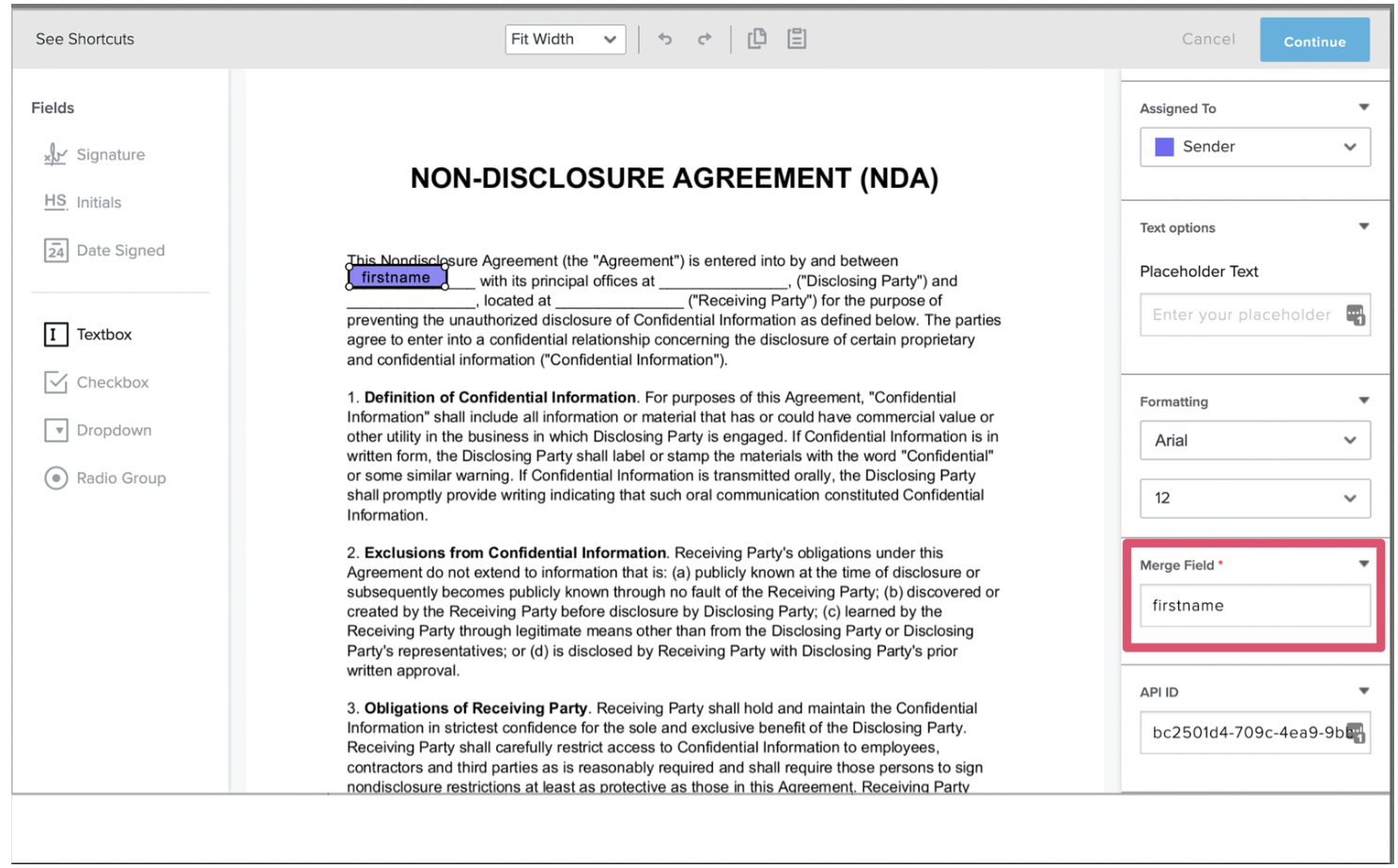Click the copy field icon

click(x=756, y=39)
